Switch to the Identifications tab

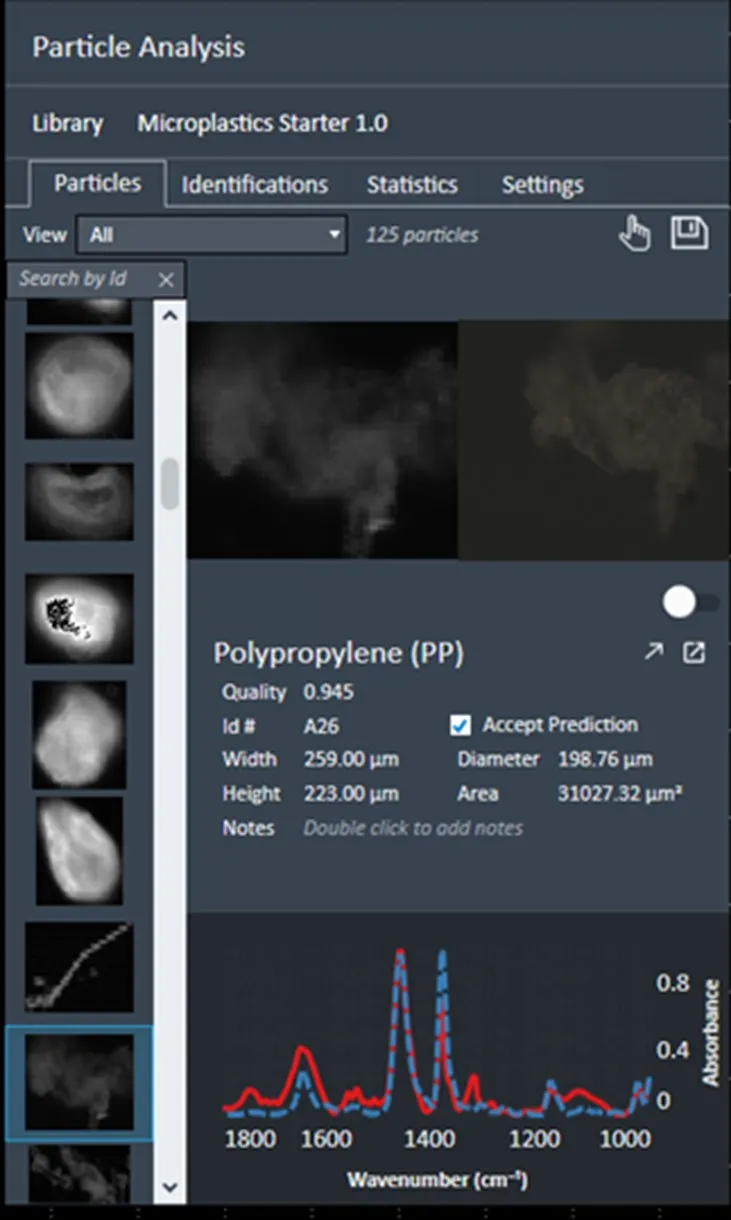(x=254, y=185)
